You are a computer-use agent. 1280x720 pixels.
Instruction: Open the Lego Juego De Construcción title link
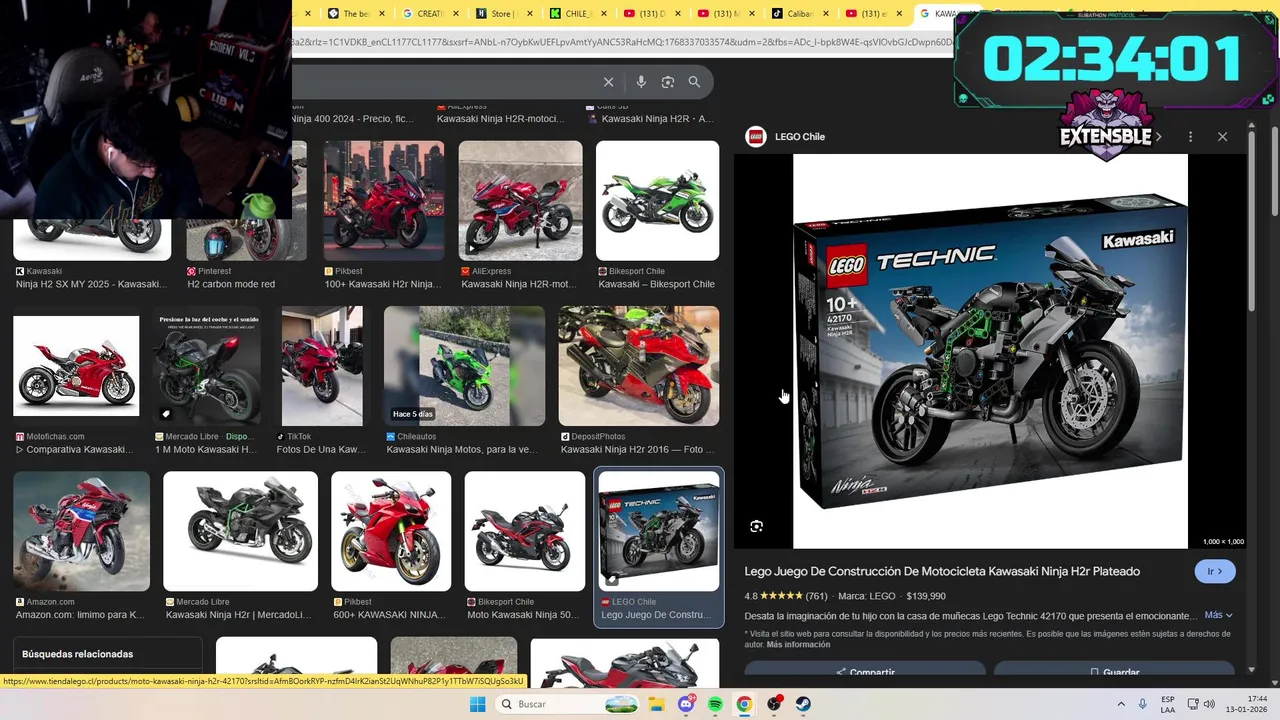(942, 572)
